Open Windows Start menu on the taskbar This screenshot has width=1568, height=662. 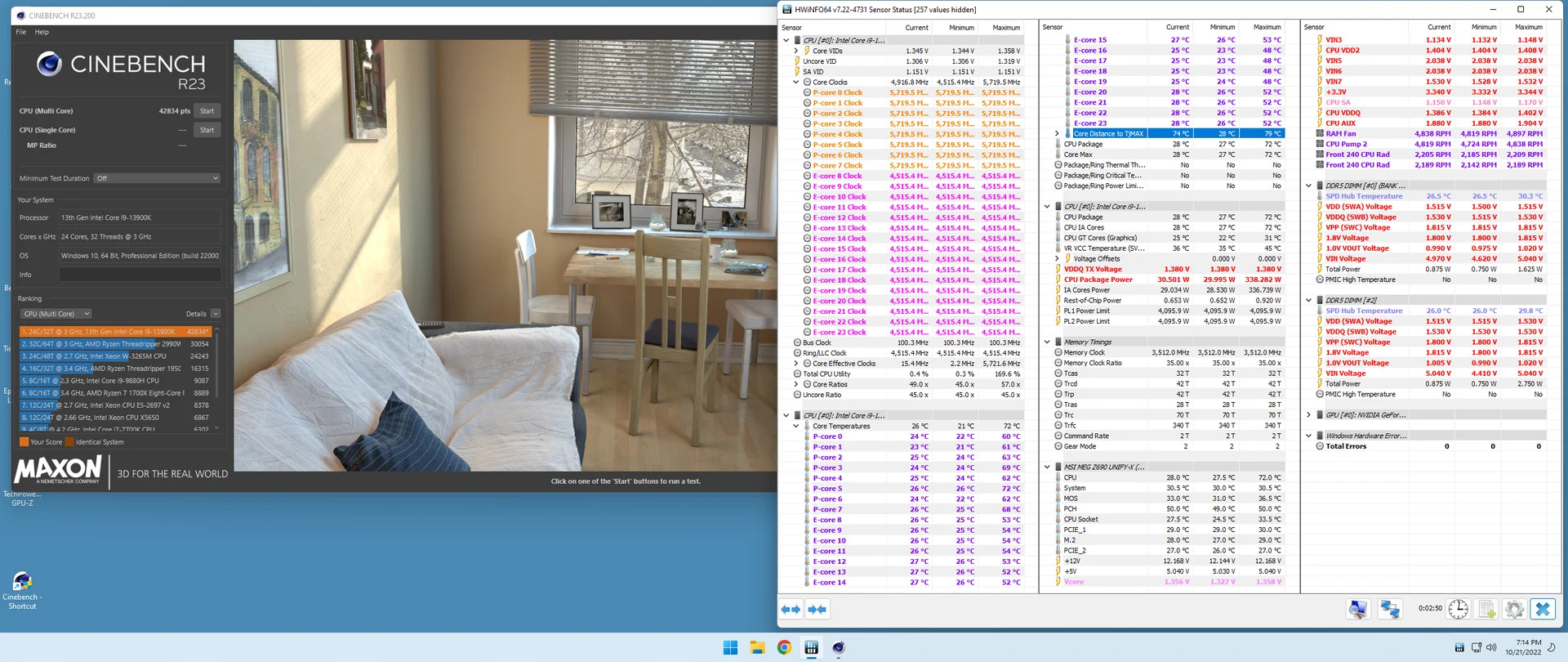click(730, 647)
